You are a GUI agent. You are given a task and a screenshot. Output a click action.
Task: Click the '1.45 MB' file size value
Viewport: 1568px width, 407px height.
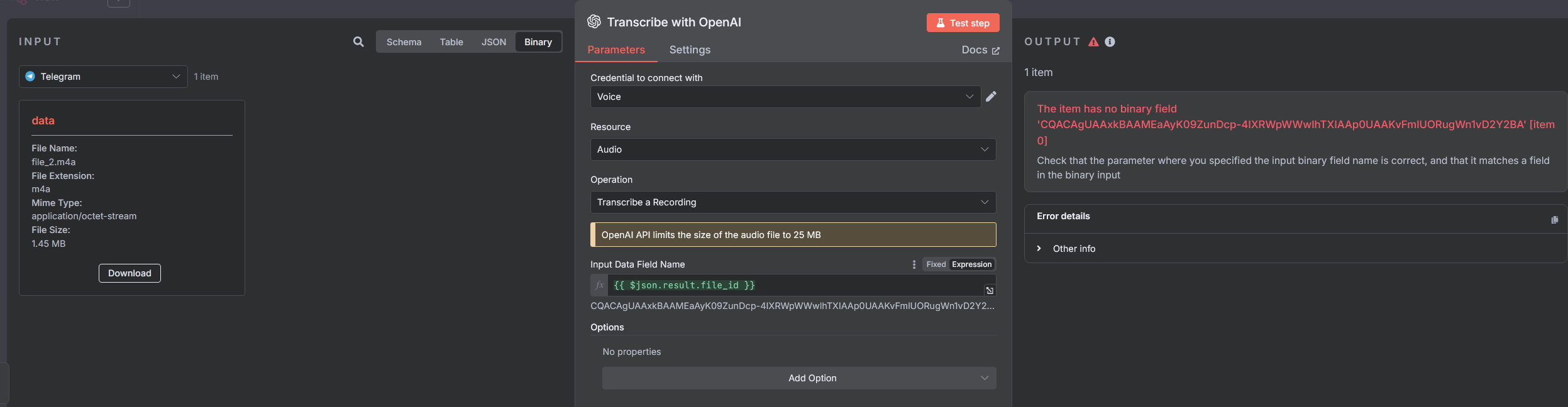point(48,244)
